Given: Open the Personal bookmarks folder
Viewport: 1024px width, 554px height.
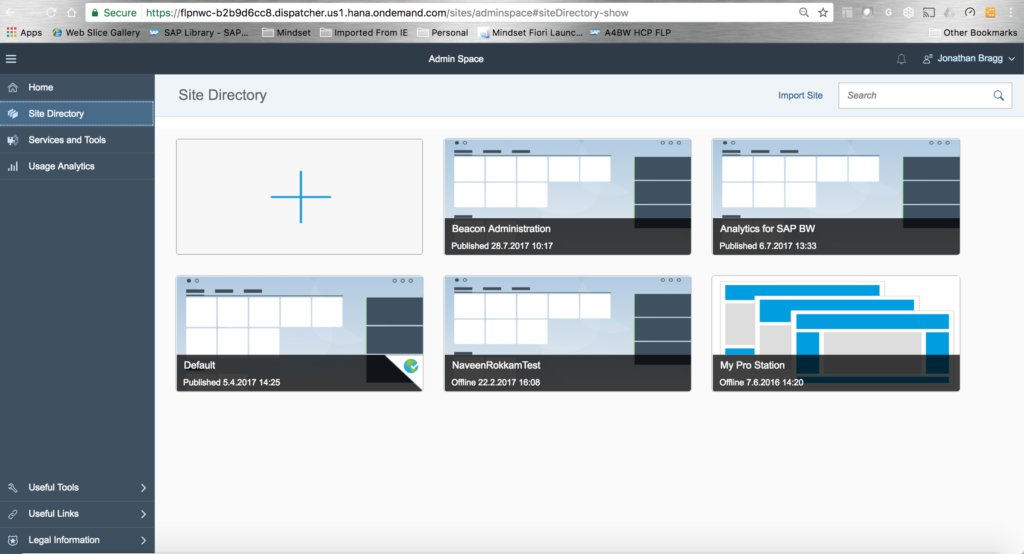Looking at the screenshot, I should point(443,33).
